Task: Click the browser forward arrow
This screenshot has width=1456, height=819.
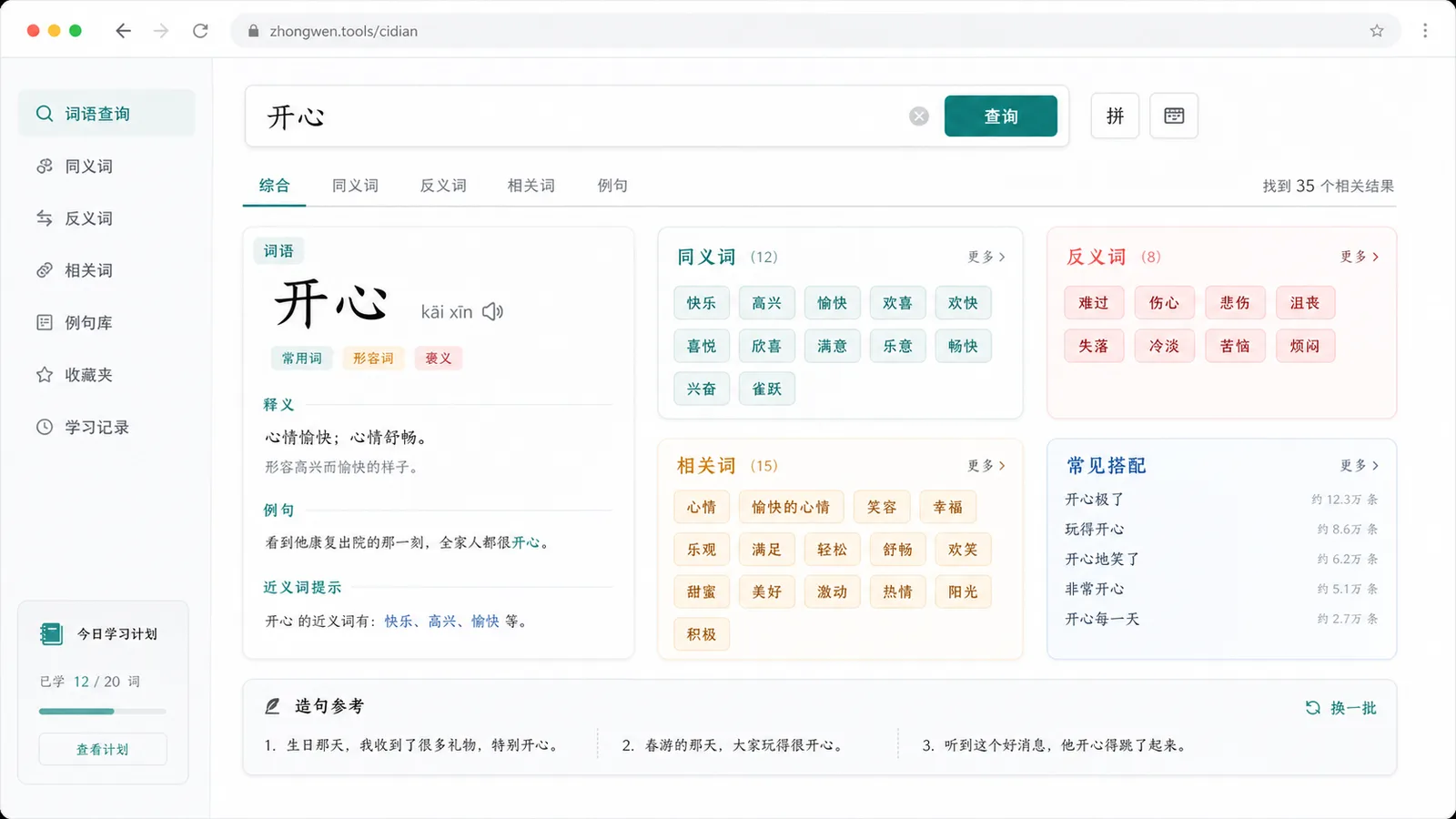Action: coord(161,31)
